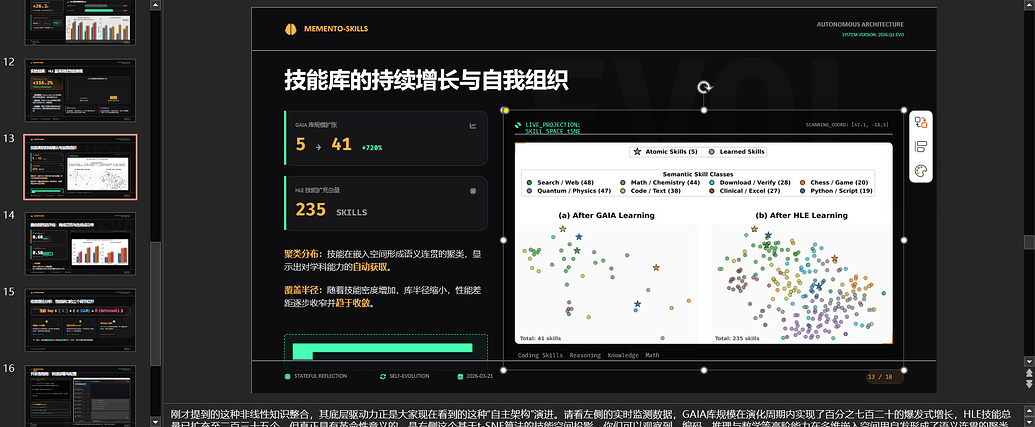Image resolution: width=1035 pixels, height=427 pixels.
Task: Click the calendar icon beside 2026-03-21
Action: (x=460, y=376)
